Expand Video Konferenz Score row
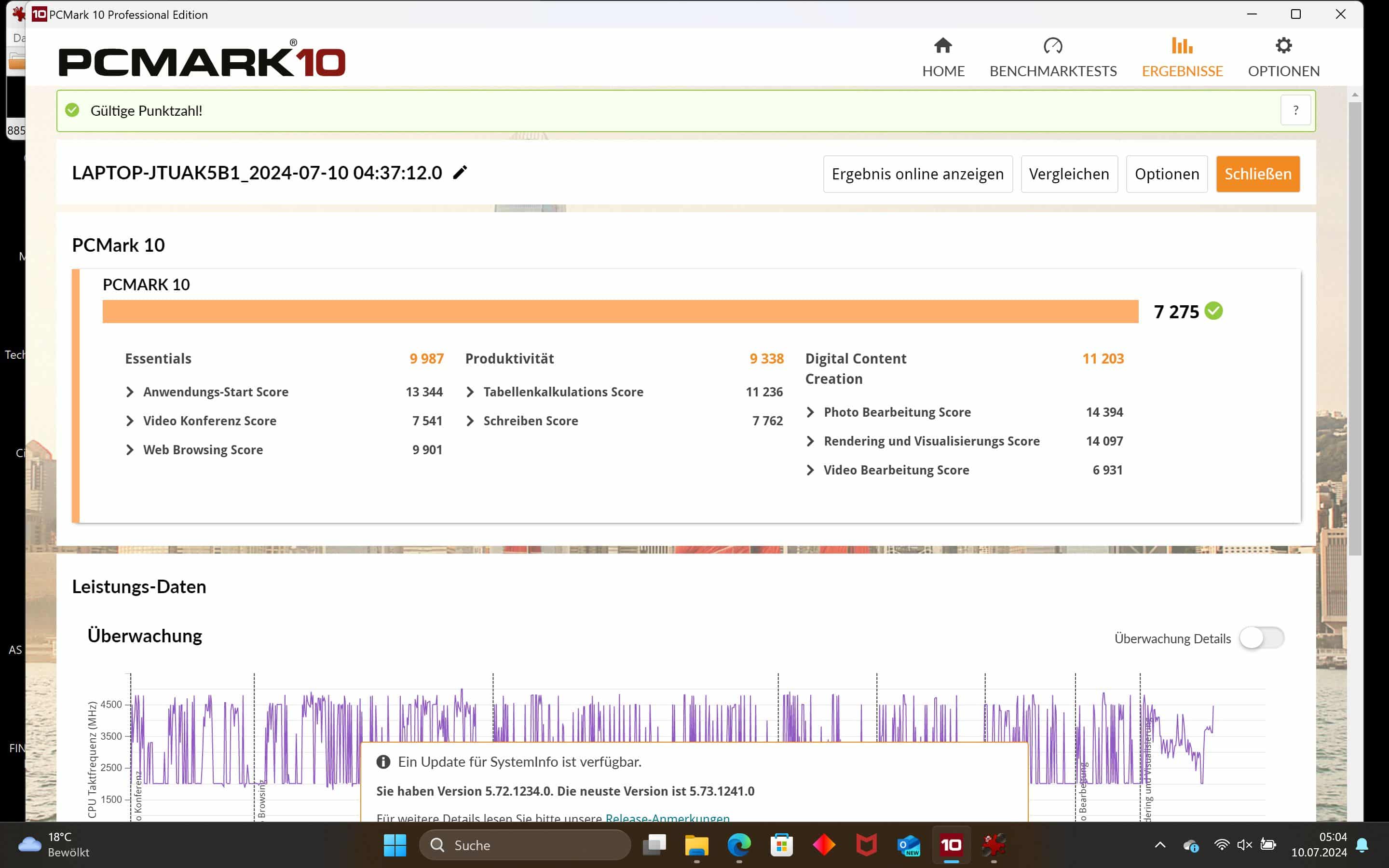Image resolution: width=1389 pixels, height=868 pixels. (x=130, y=421)
